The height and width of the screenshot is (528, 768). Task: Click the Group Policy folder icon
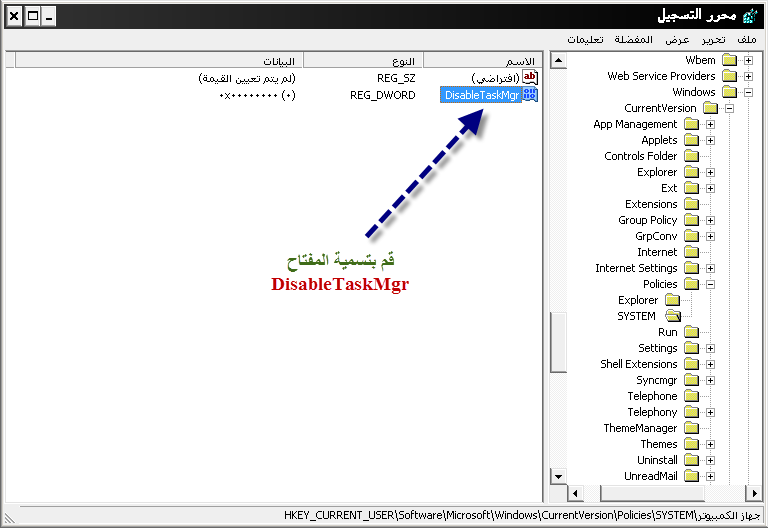click(x=691, y=220)
